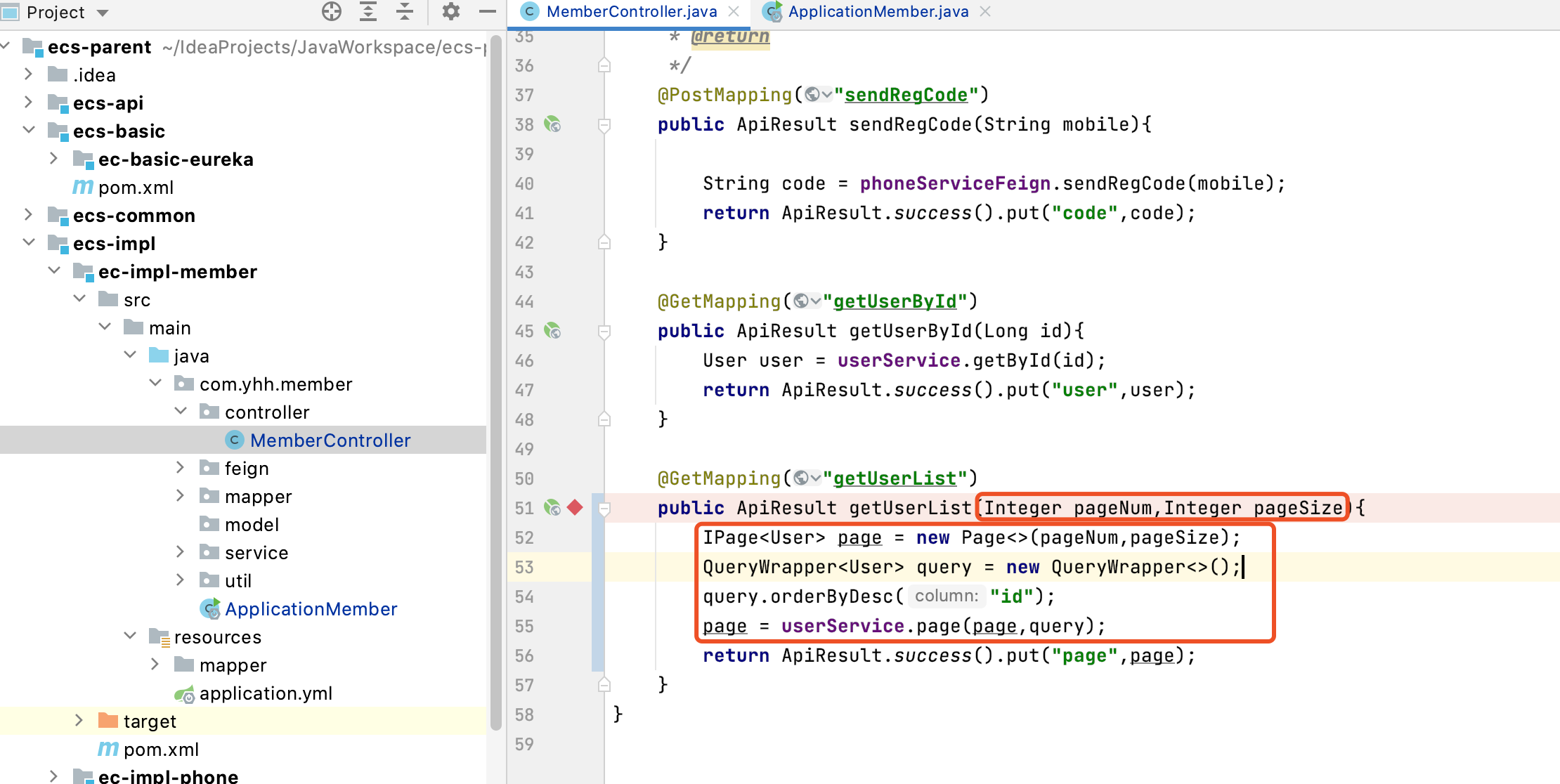Open Project panel settings gear
Viewport: 1560px width, 784px height.
450,11
